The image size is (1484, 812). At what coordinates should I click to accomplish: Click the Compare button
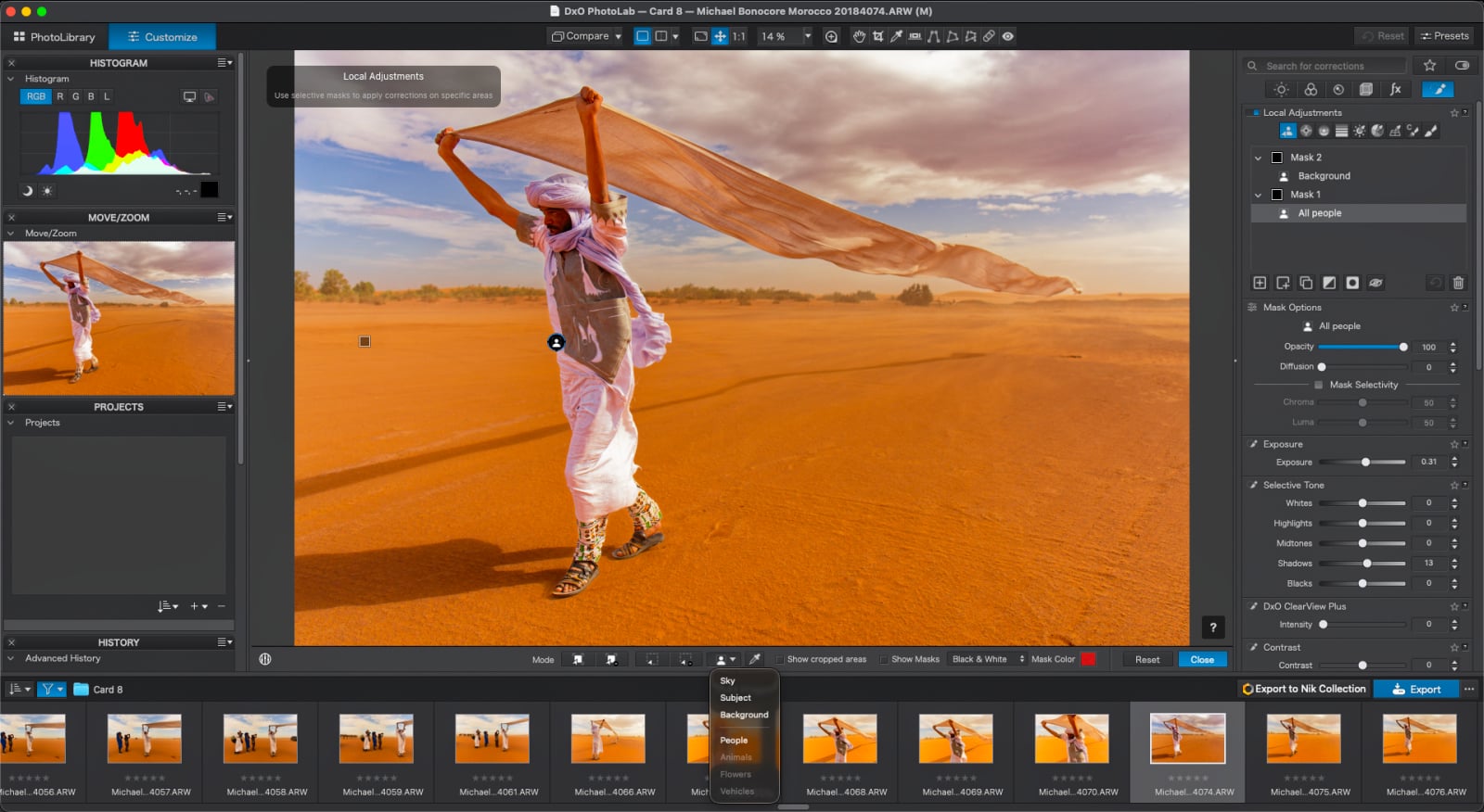click(581, 36)
